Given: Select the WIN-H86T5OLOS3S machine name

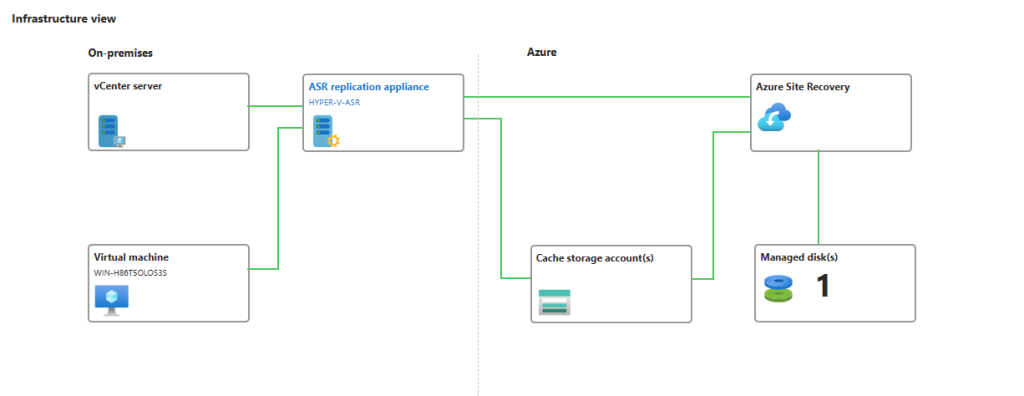Looking at the screenshot, I should point(131,272).
